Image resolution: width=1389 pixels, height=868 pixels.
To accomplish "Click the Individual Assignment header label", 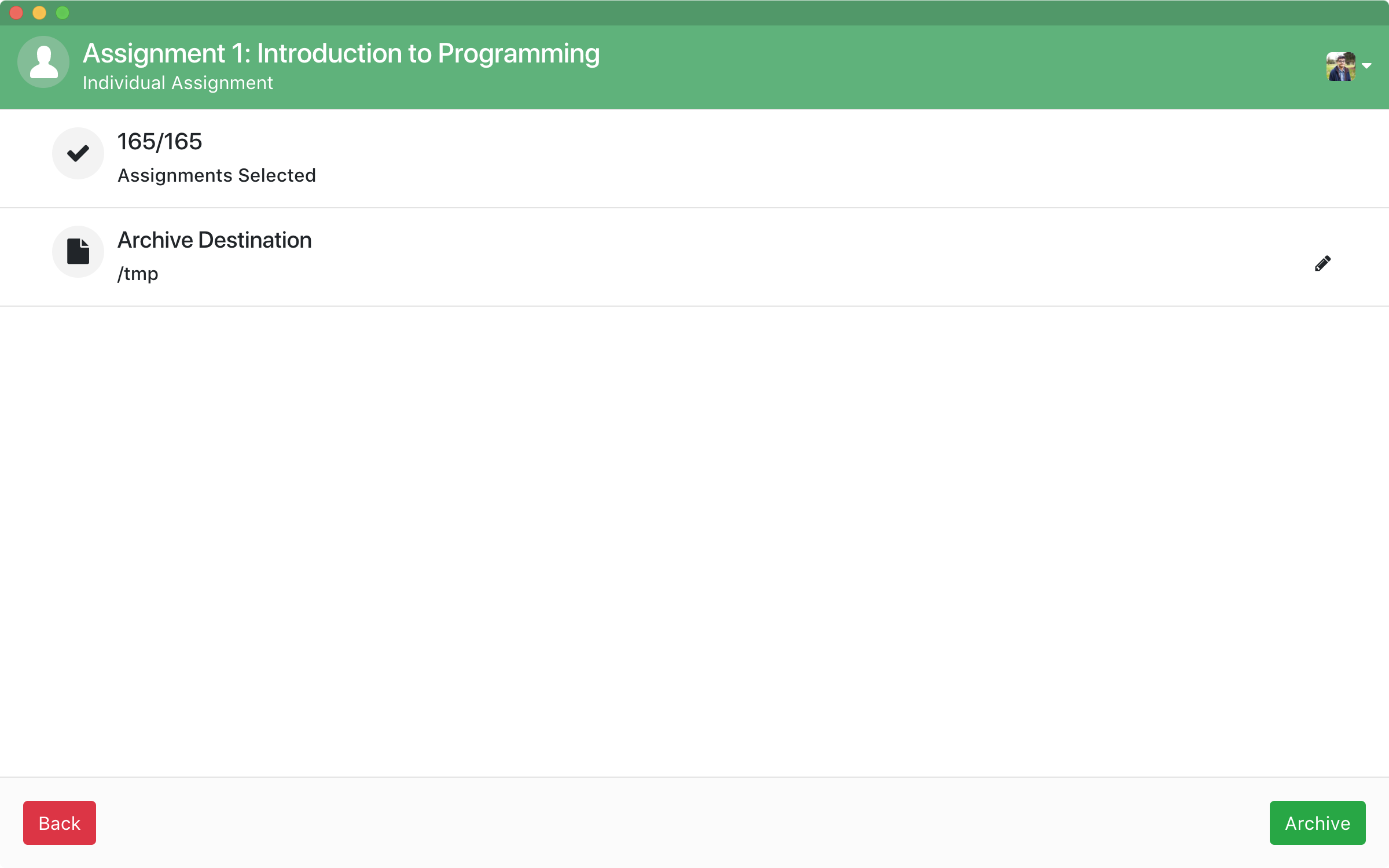I will click(x=178, y=83).
